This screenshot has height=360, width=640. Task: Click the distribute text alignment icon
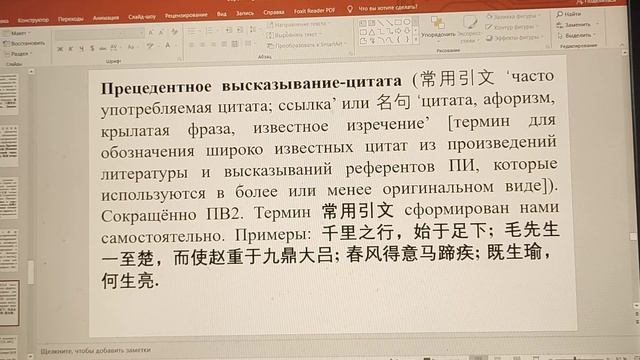235,44
